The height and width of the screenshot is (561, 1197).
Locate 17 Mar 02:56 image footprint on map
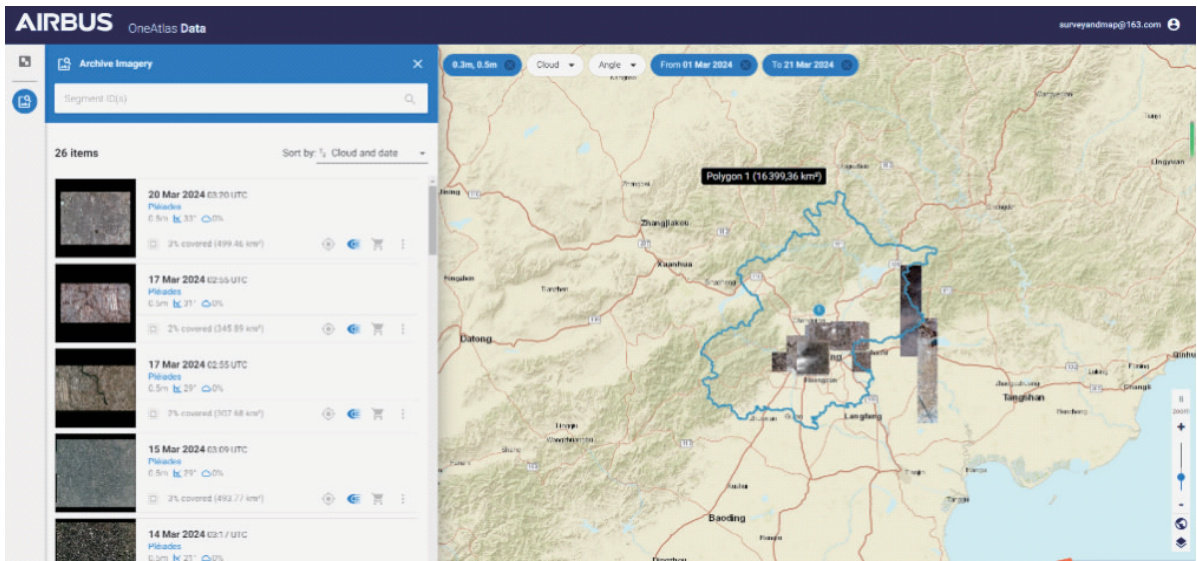[328, 328]
